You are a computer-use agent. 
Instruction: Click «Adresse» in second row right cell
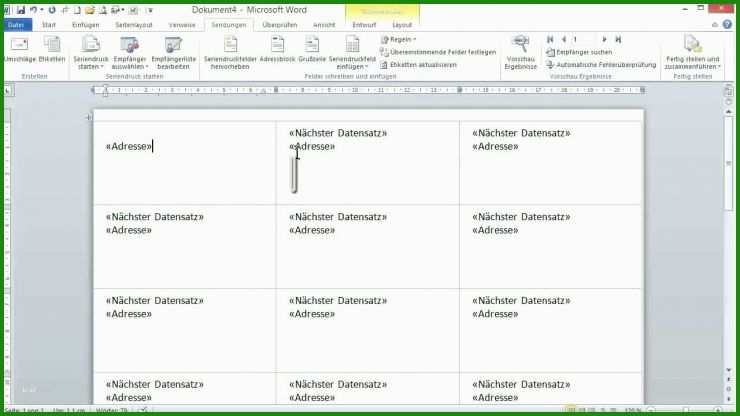[x=495, y=230]
